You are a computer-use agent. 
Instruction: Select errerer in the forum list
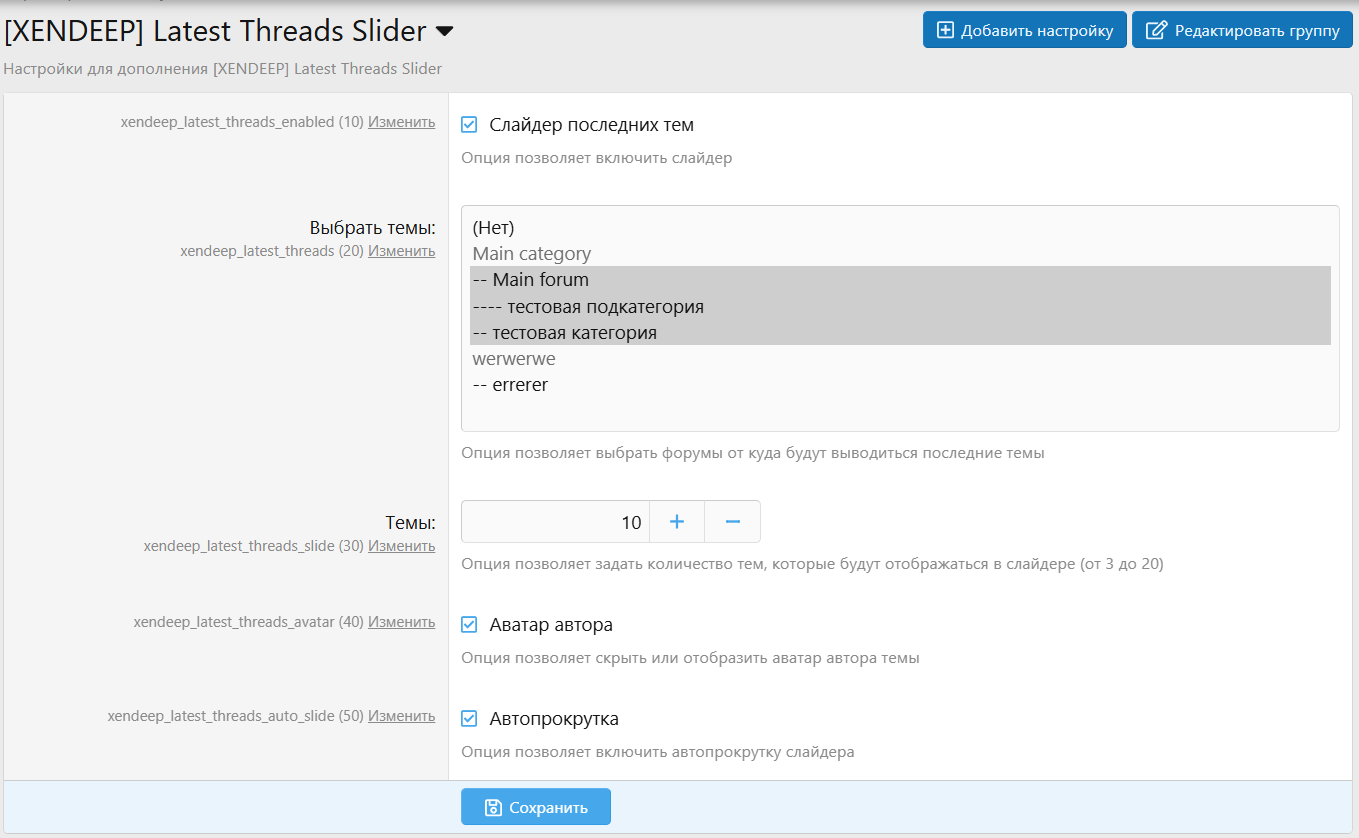click(510, 385)
